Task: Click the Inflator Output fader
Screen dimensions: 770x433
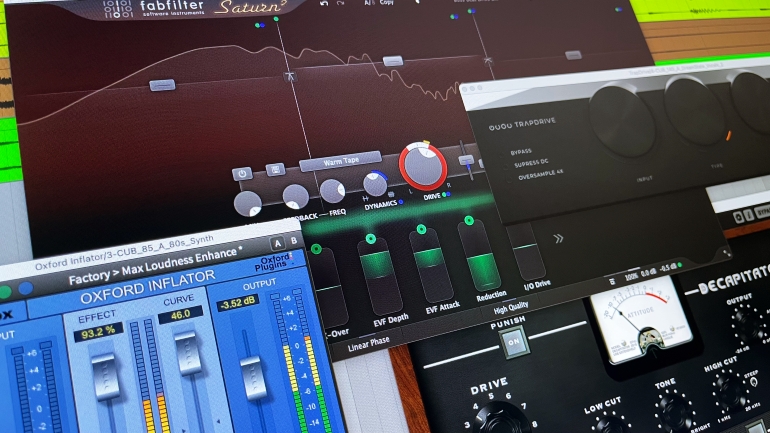Action: coord(254,378)
